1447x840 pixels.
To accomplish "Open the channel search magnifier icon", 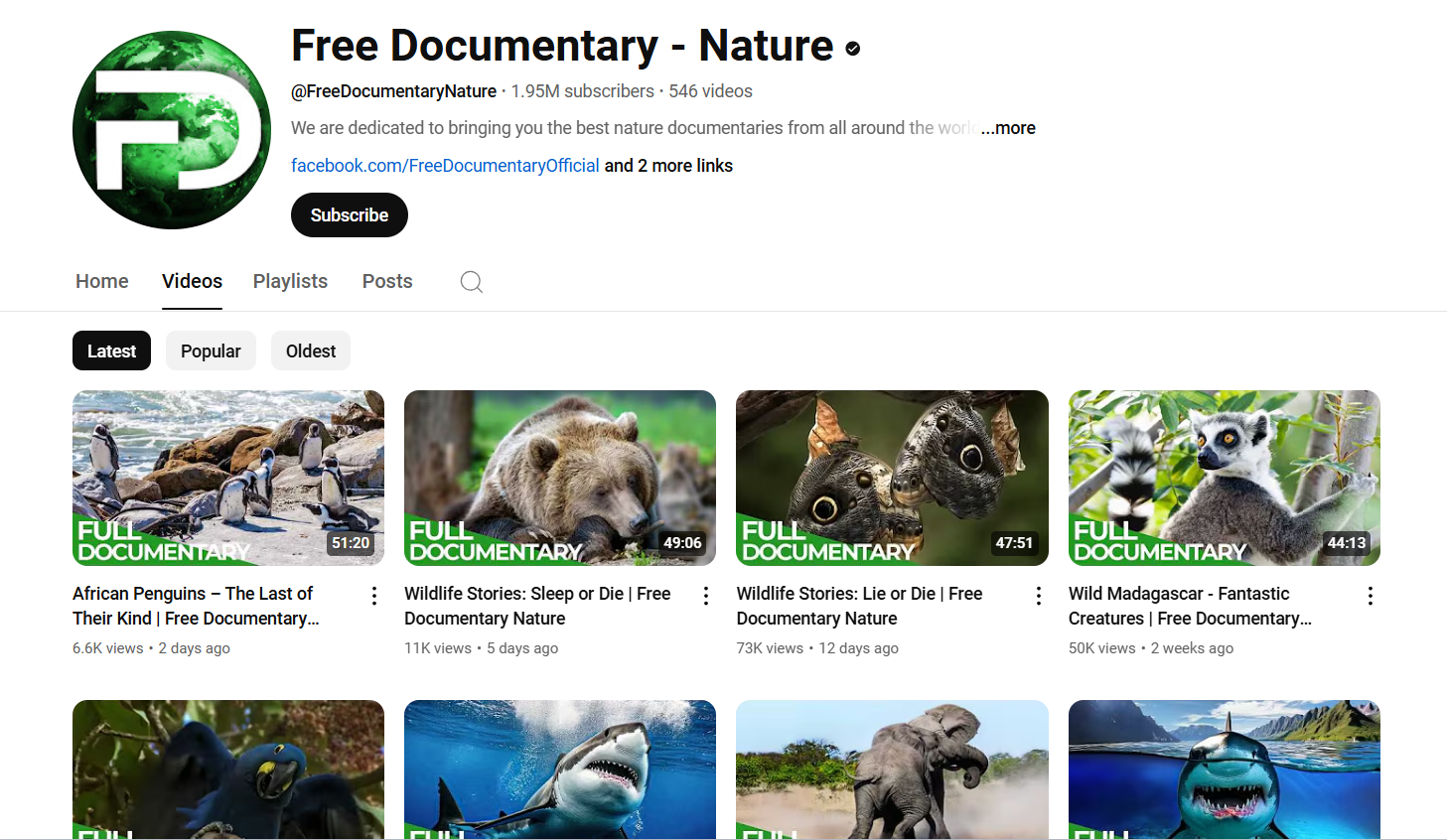I will tap(472, 282).
